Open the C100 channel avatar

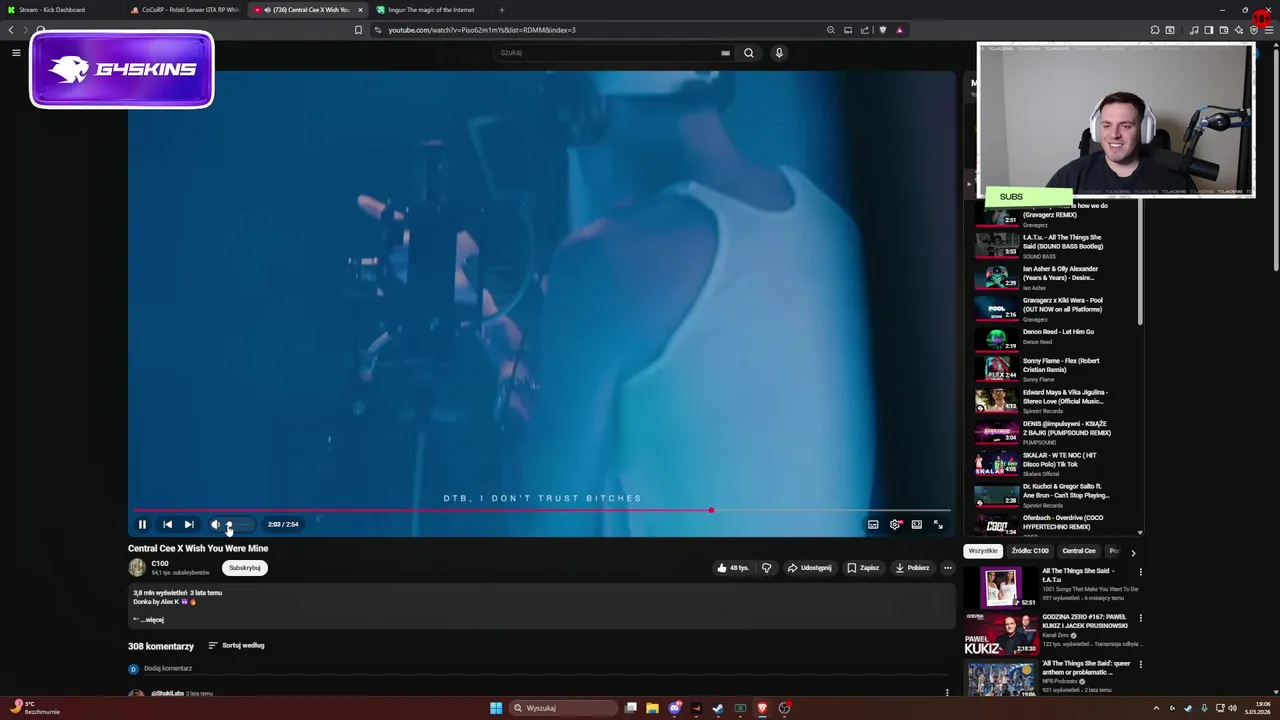point(137,568)
